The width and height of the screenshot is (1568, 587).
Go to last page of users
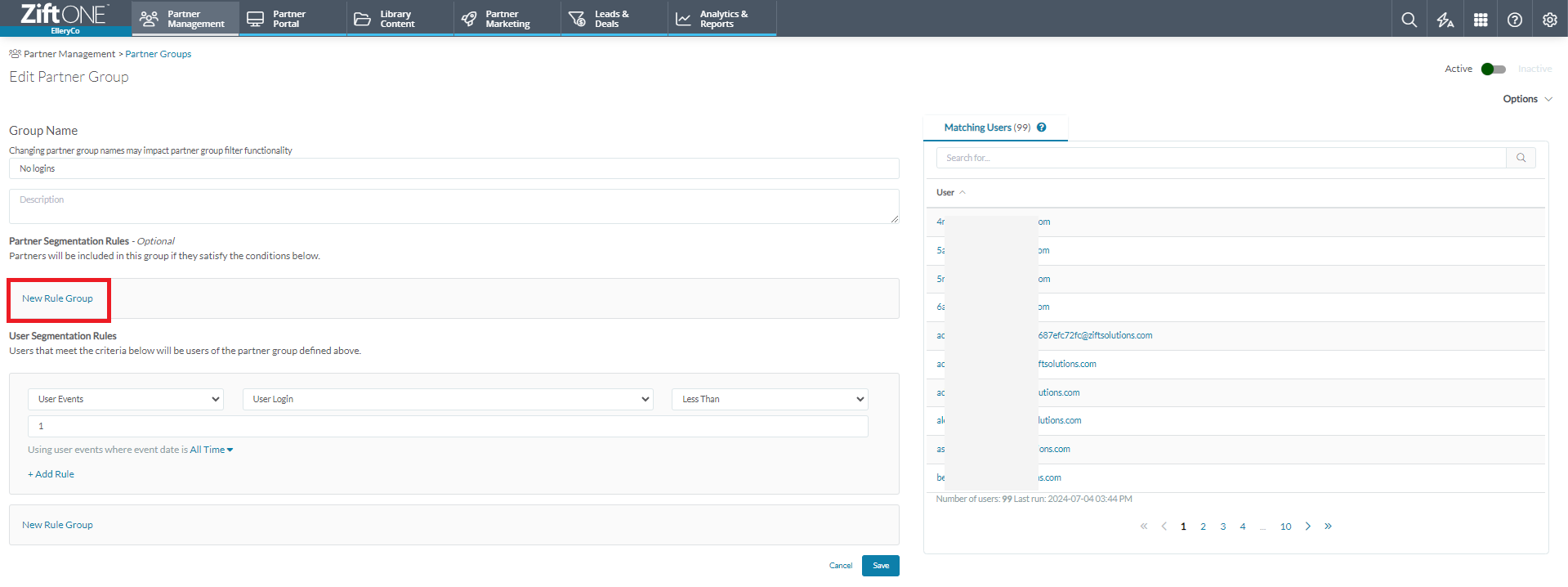(x=1328, y=527)
